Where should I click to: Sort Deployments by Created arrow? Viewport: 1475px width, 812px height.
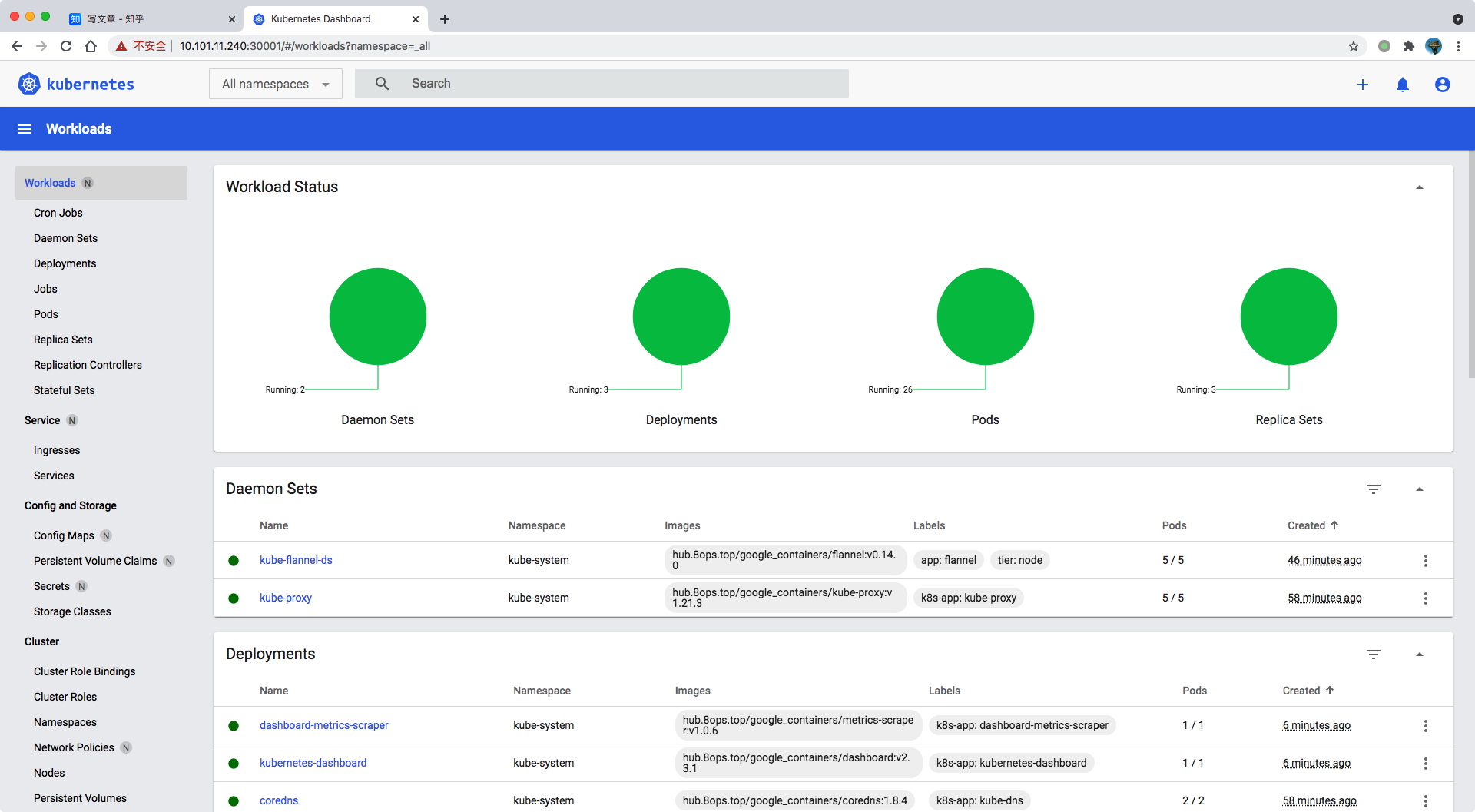[x=1330, y=691]
